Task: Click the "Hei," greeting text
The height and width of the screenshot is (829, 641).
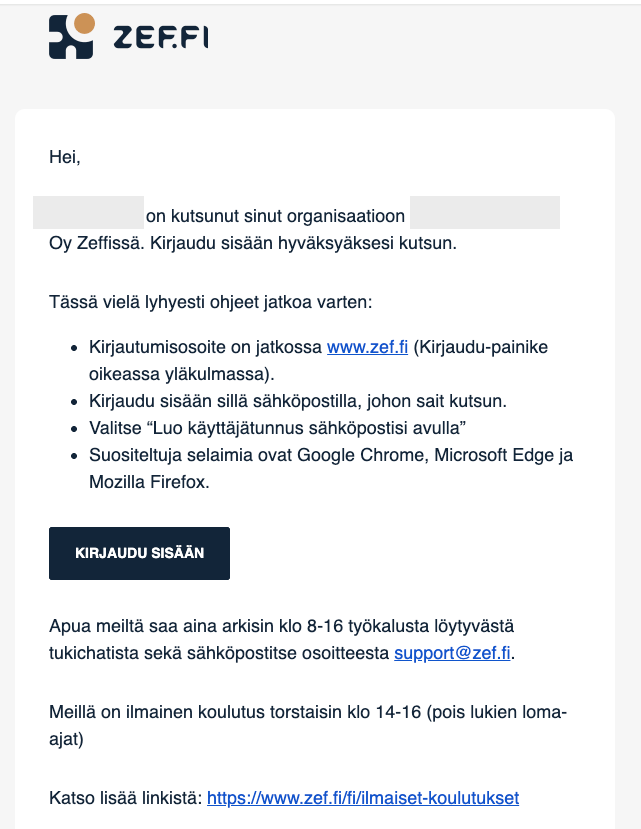Action: [65, 157]
